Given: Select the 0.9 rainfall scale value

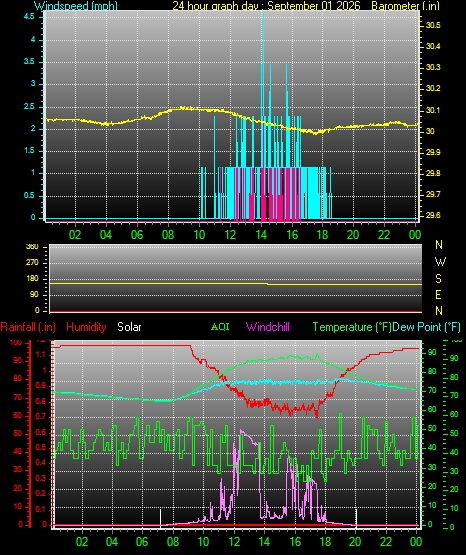Looking at the screenshot, I should click(41, 385).
